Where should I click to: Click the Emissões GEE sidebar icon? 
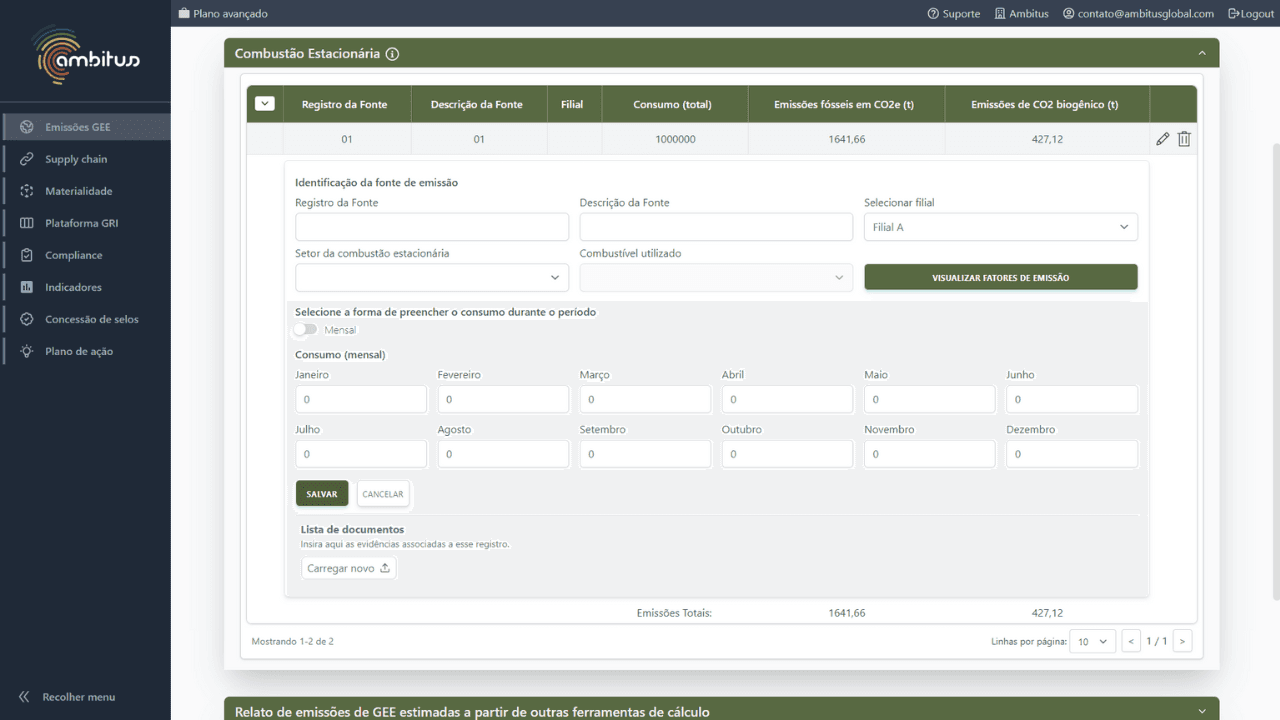(27, 127)
